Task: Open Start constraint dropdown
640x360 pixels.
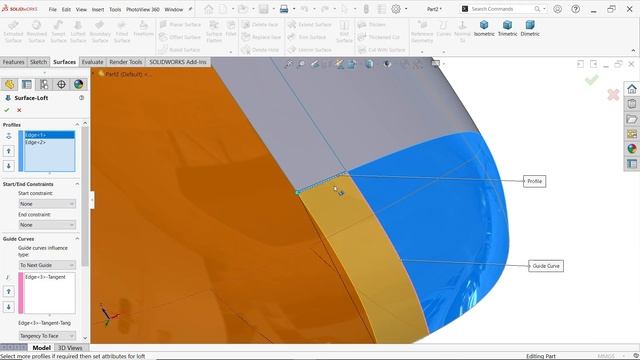Action: [47, 204]
